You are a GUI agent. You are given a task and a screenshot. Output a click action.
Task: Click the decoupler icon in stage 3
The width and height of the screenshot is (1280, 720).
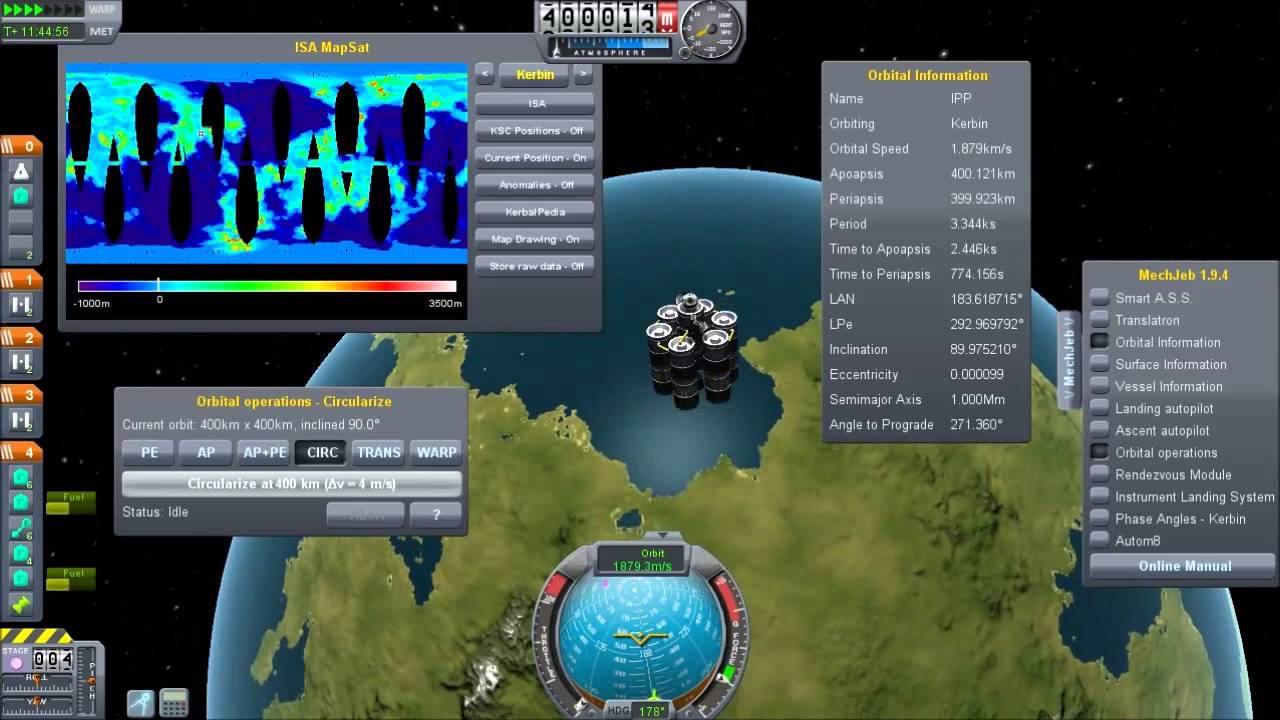point(21,420)
